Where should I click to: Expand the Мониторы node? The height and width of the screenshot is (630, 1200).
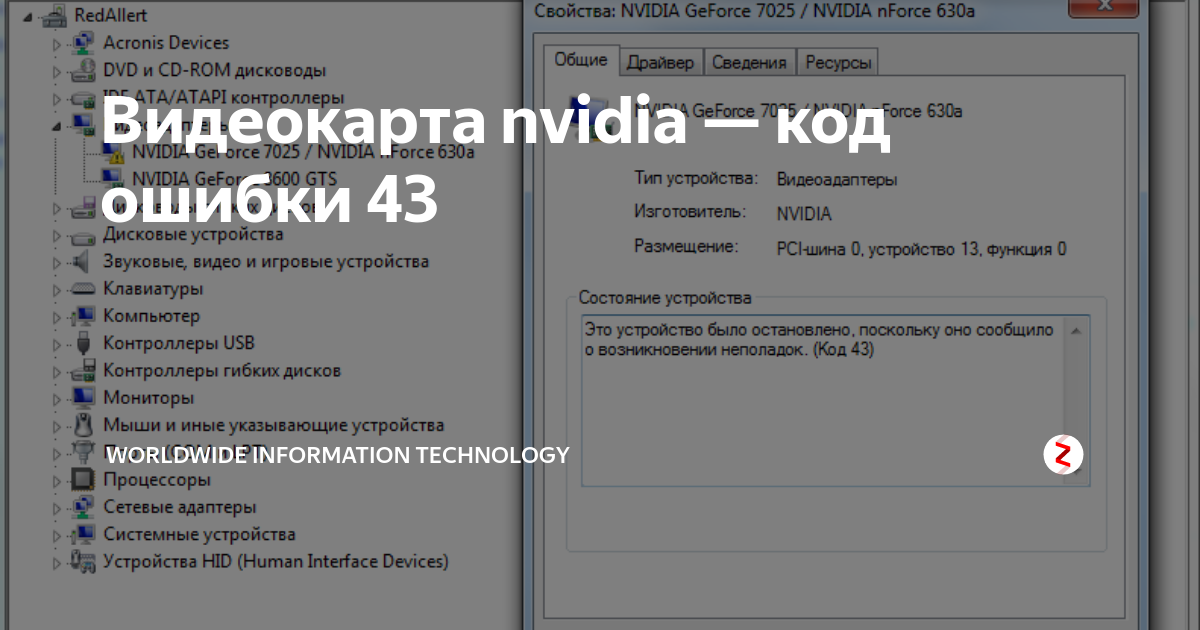(57, 398)
